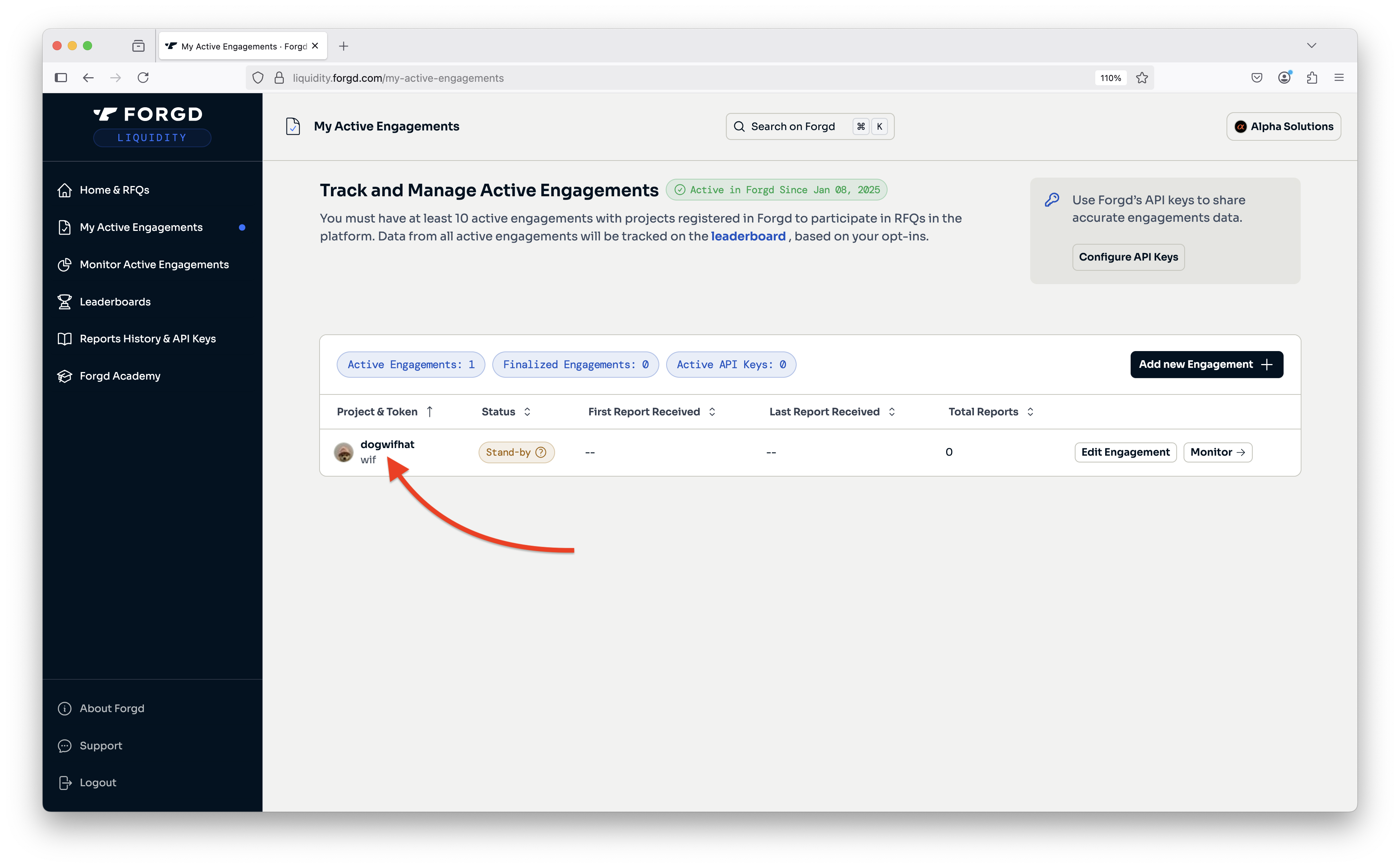The width and height of the screenshot is (1400, 868).
Task: Click the dogwifhat project avatar
Action: coord(343,452)
